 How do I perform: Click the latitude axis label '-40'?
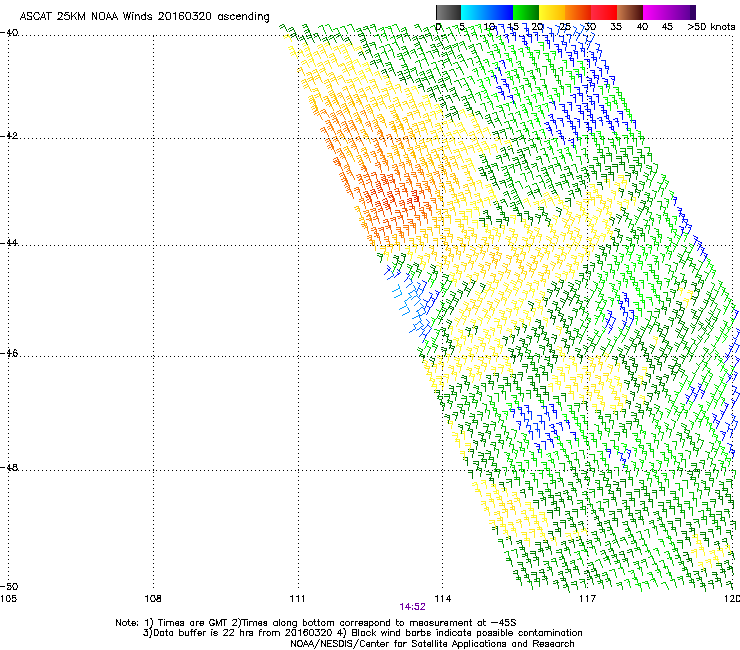coord(9,33)
